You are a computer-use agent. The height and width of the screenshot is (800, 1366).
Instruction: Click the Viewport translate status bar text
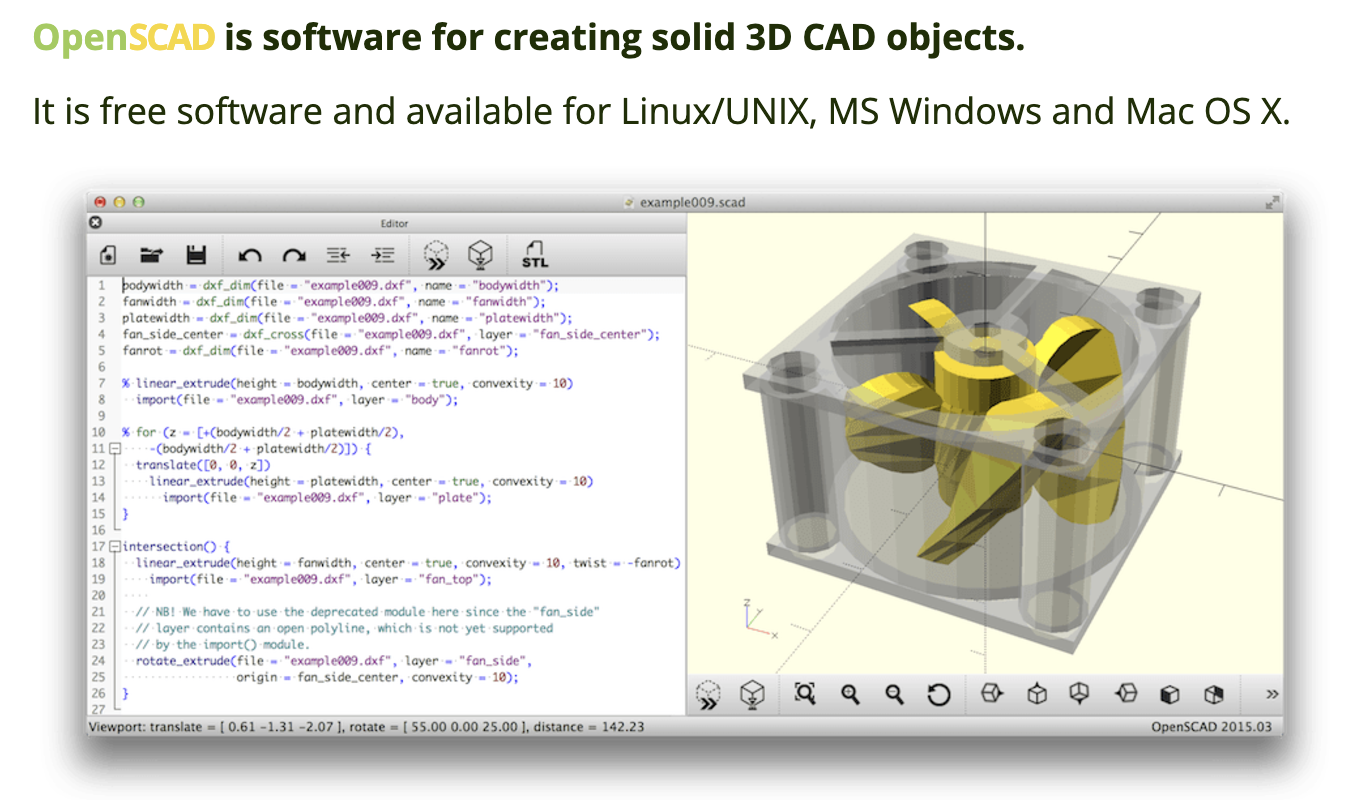(366, 727)
